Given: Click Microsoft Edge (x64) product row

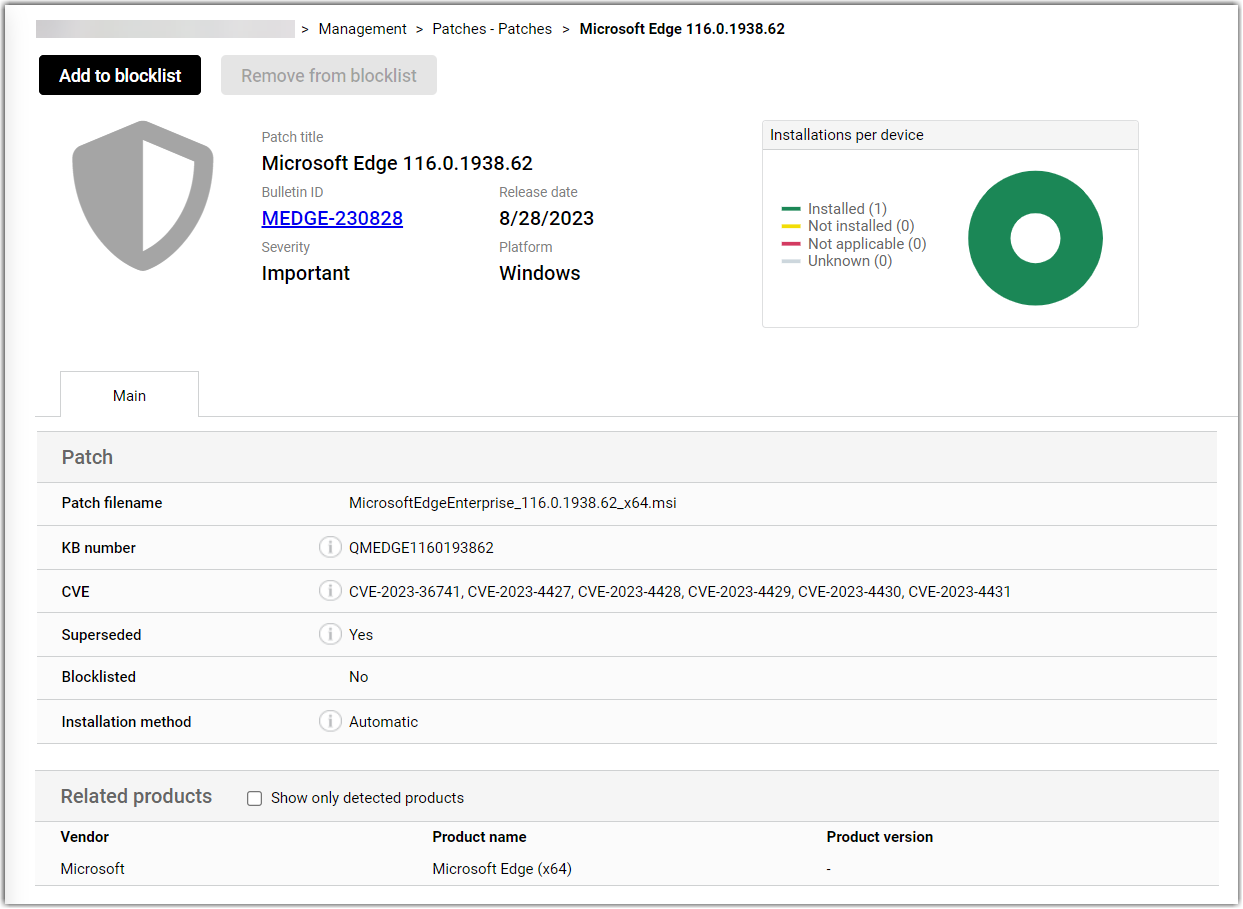Looking at the screenshot, I should click(627, 869).
